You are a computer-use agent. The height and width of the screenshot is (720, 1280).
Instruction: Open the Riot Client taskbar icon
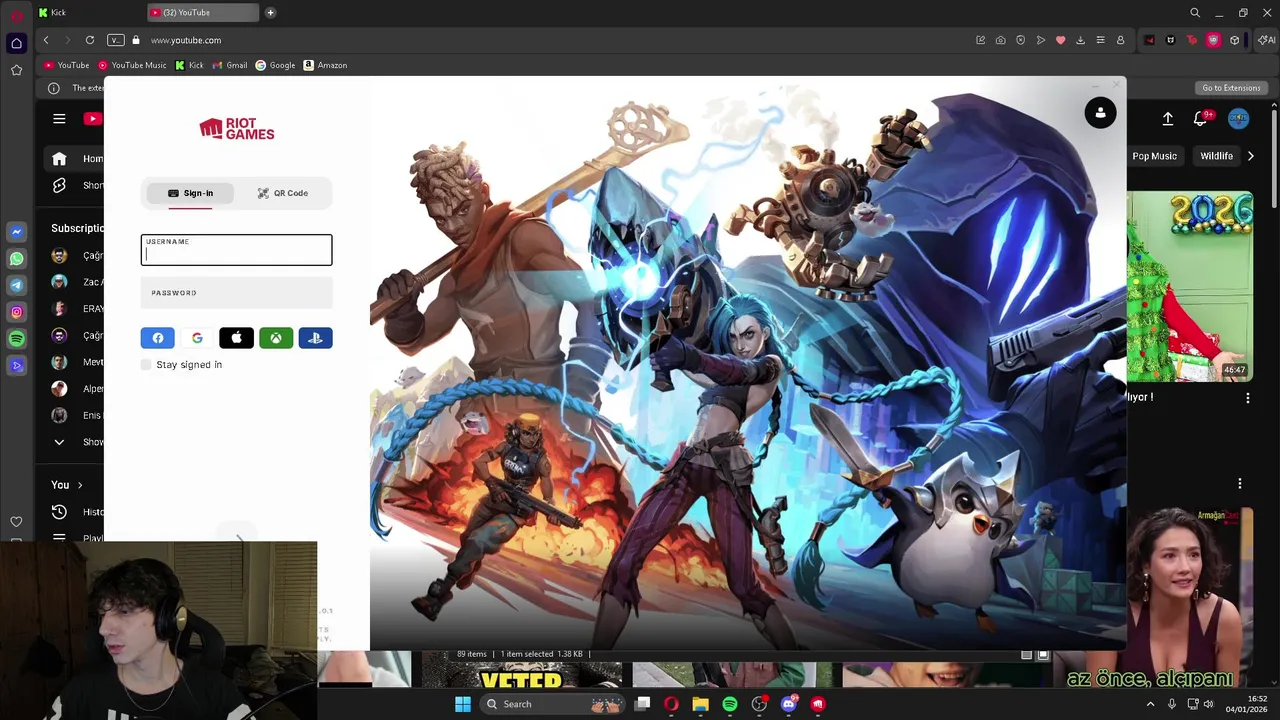tap(818, 704)
